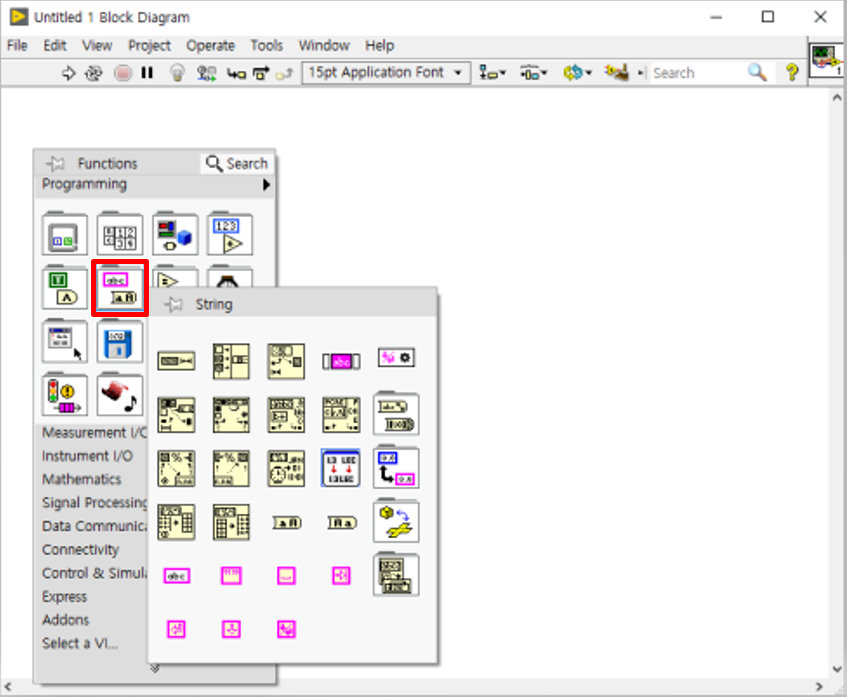
Task: Collapse the Programming category arrow
Action: (266, 185)
